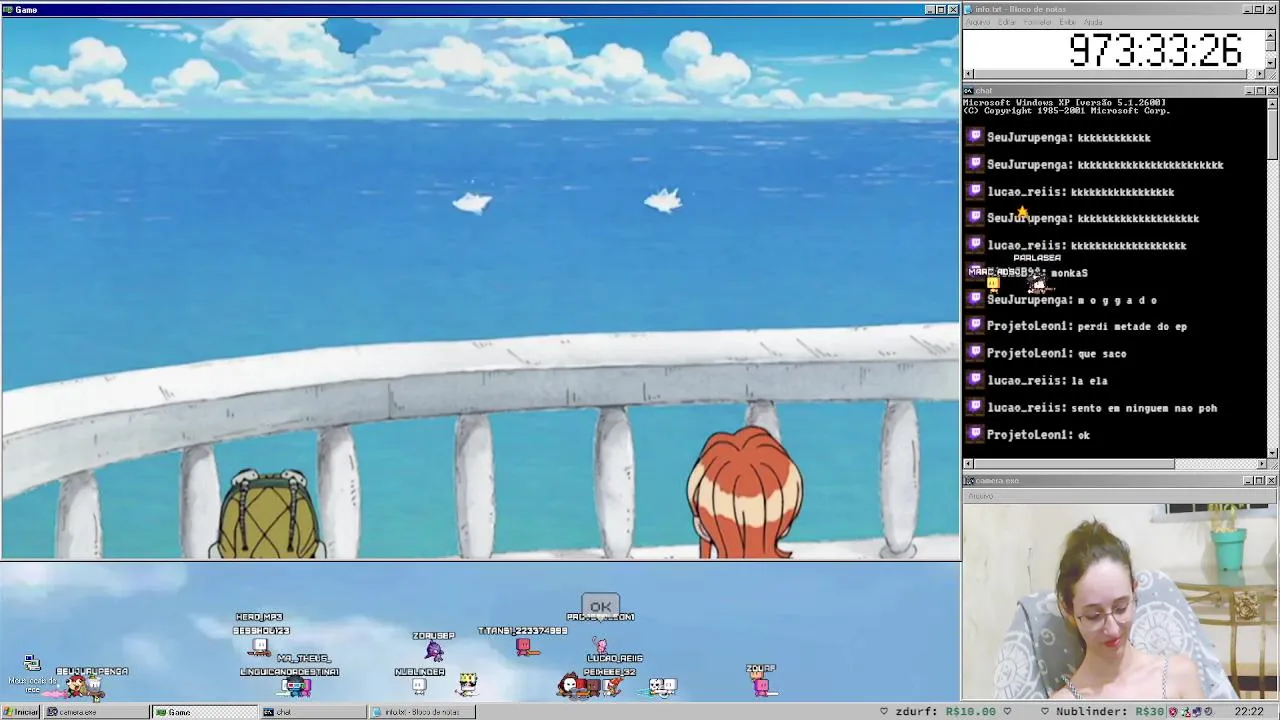Click the TITANS1_223374989 avatar character
Viewport: 1280px width, 720px height.
coord(525,647)
